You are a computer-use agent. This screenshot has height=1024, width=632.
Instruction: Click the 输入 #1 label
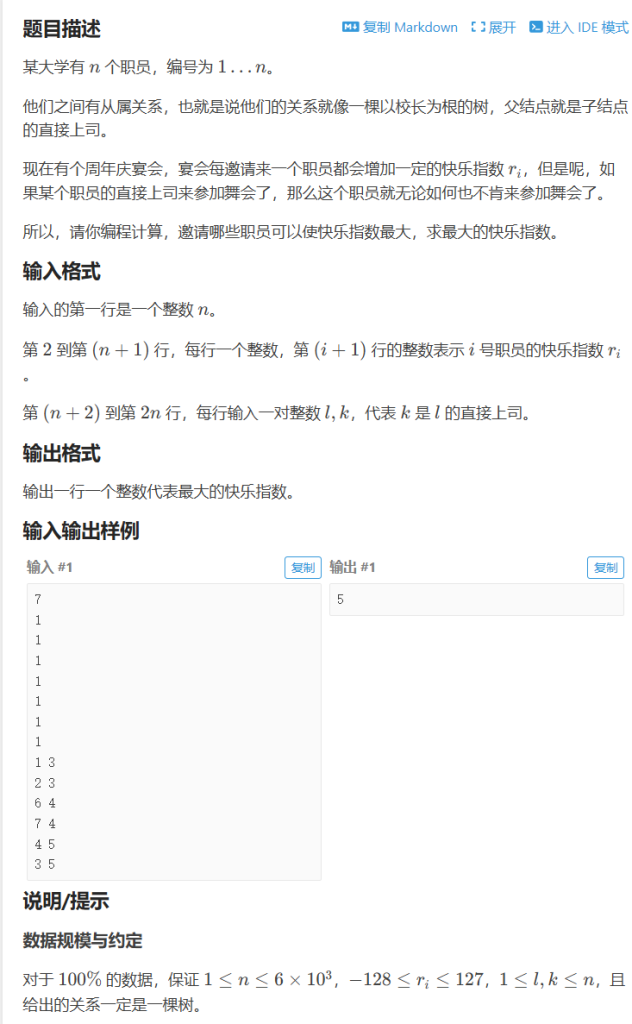pos(50,567)
